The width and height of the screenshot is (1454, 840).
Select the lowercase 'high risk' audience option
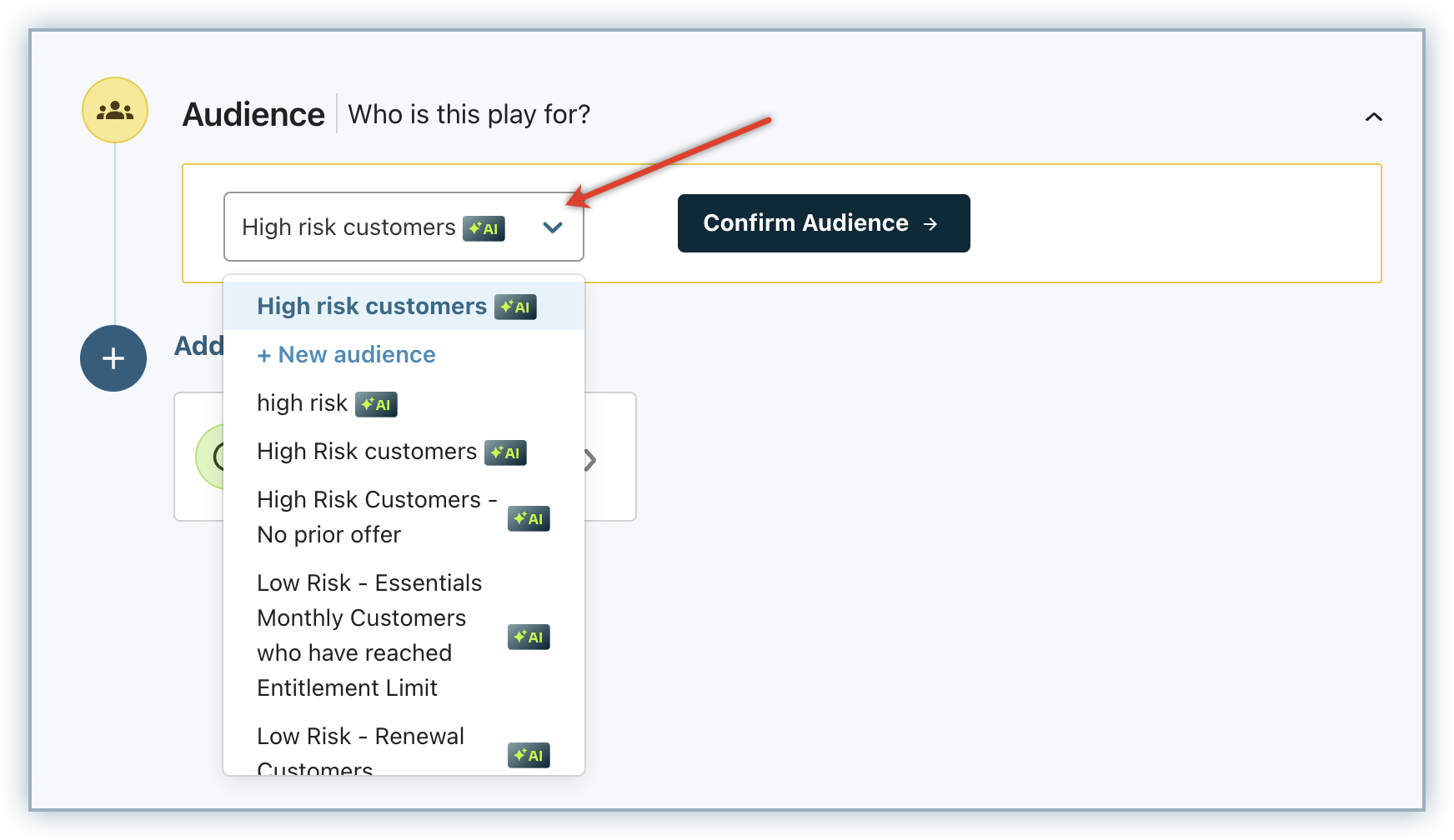(404, 403)
